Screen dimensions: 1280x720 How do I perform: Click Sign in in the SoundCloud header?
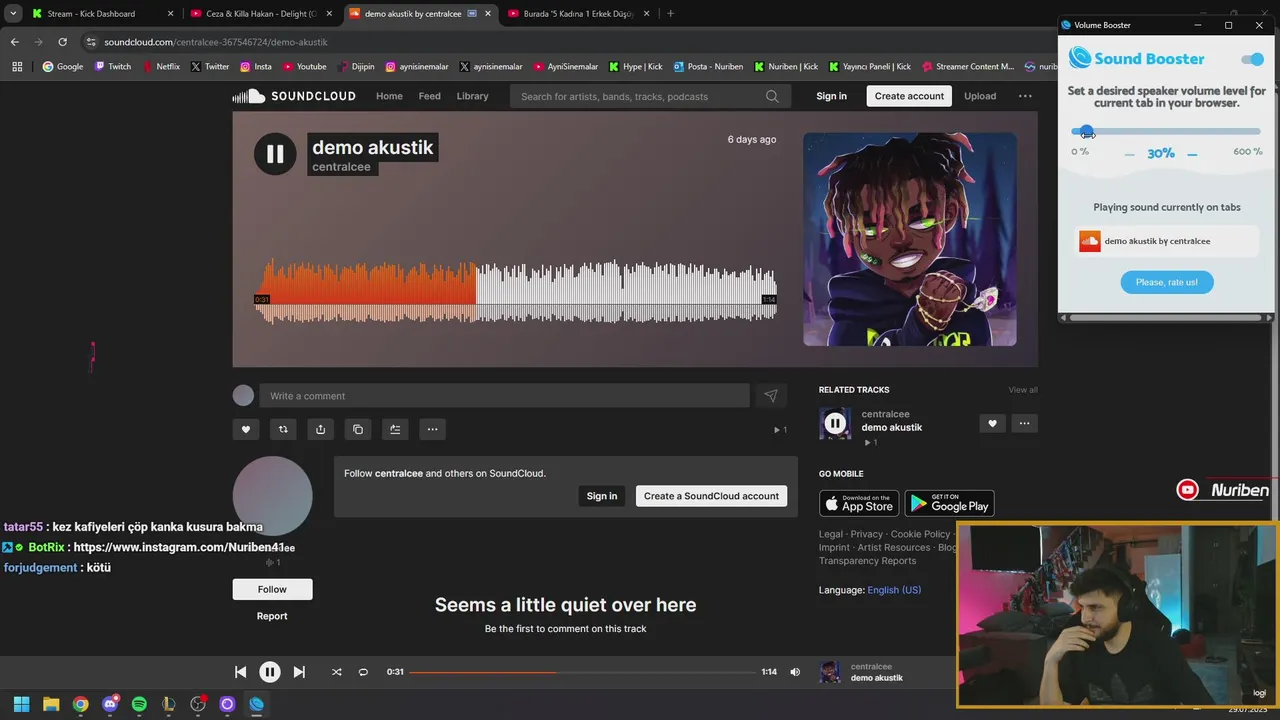(831, 96)
